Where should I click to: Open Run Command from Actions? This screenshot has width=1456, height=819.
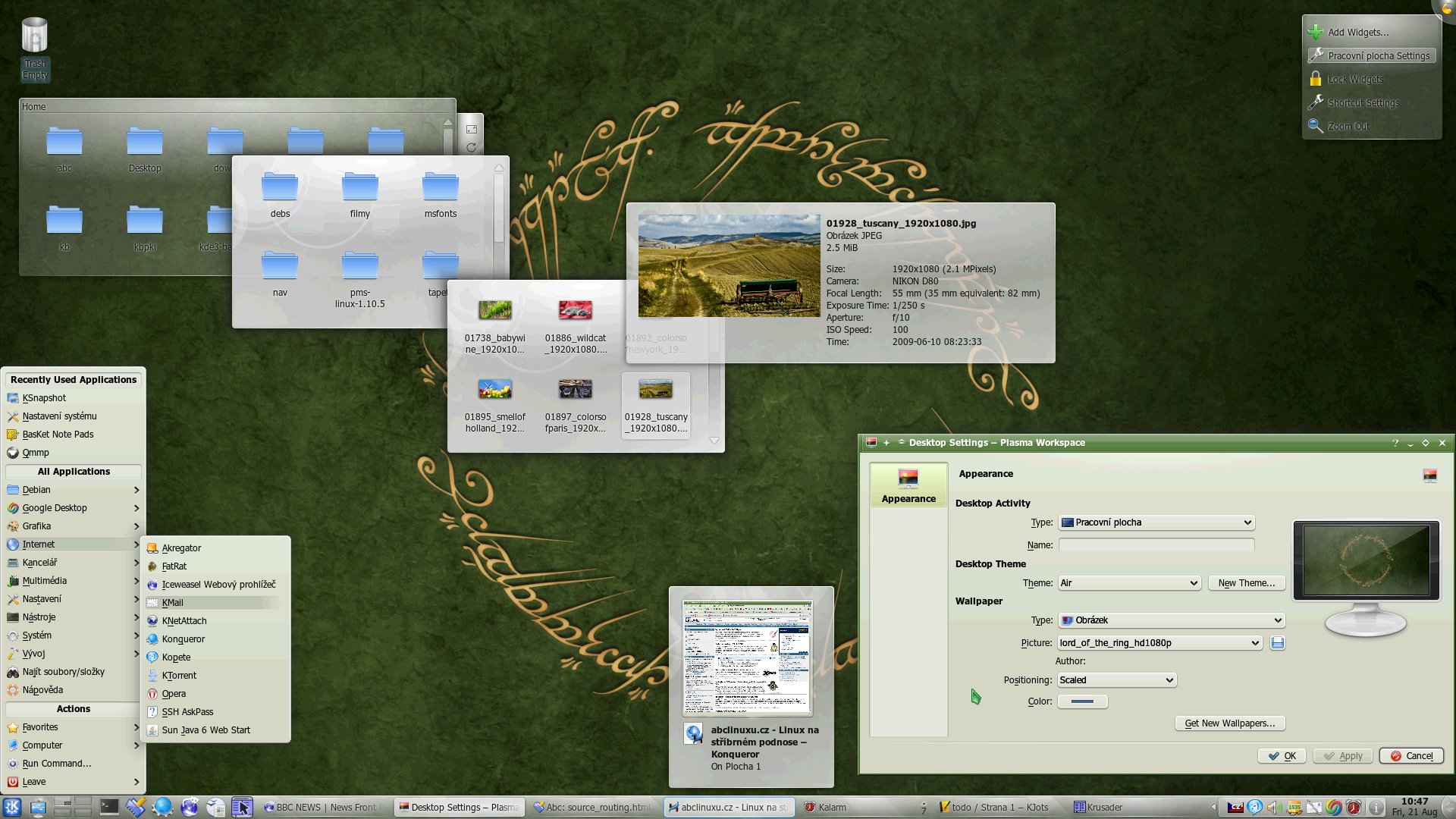pyautogui.click(x=74, y=764)
